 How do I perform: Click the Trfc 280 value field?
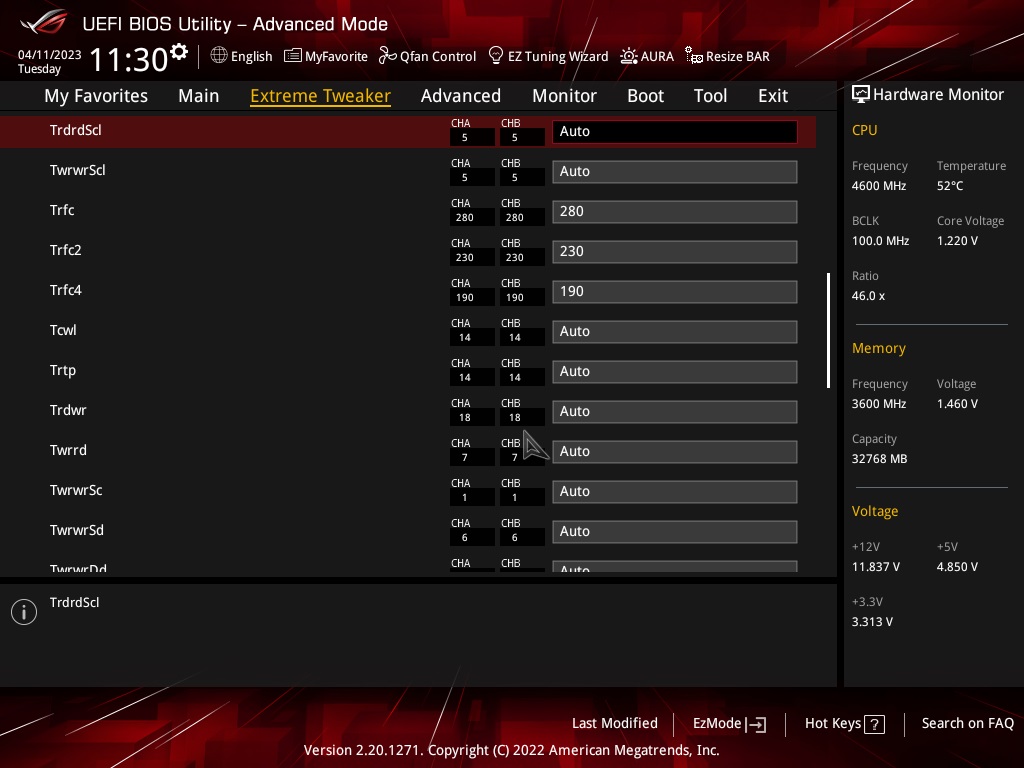point(675,212)
